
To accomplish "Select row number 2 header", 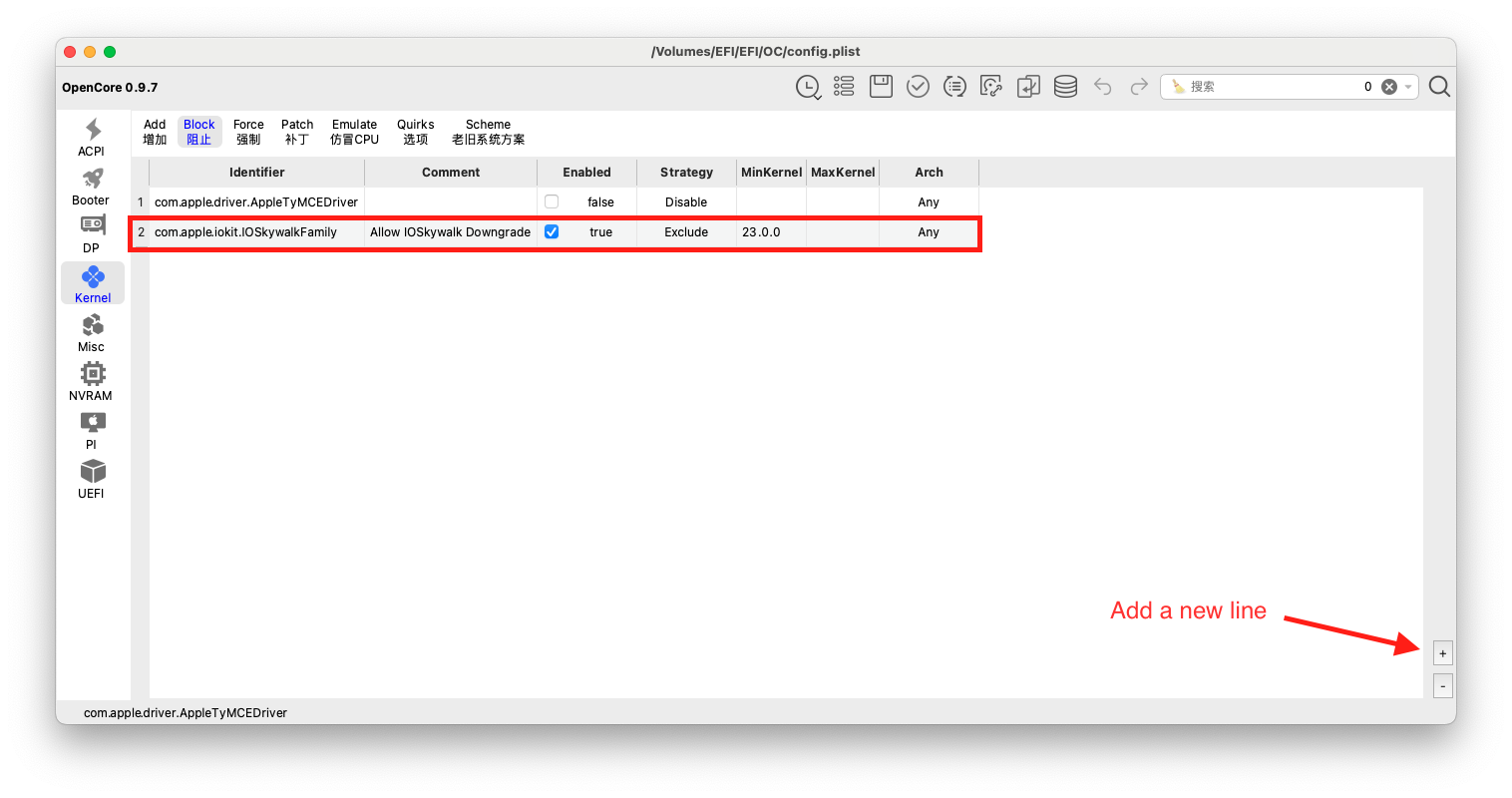I will click(141, 231).
